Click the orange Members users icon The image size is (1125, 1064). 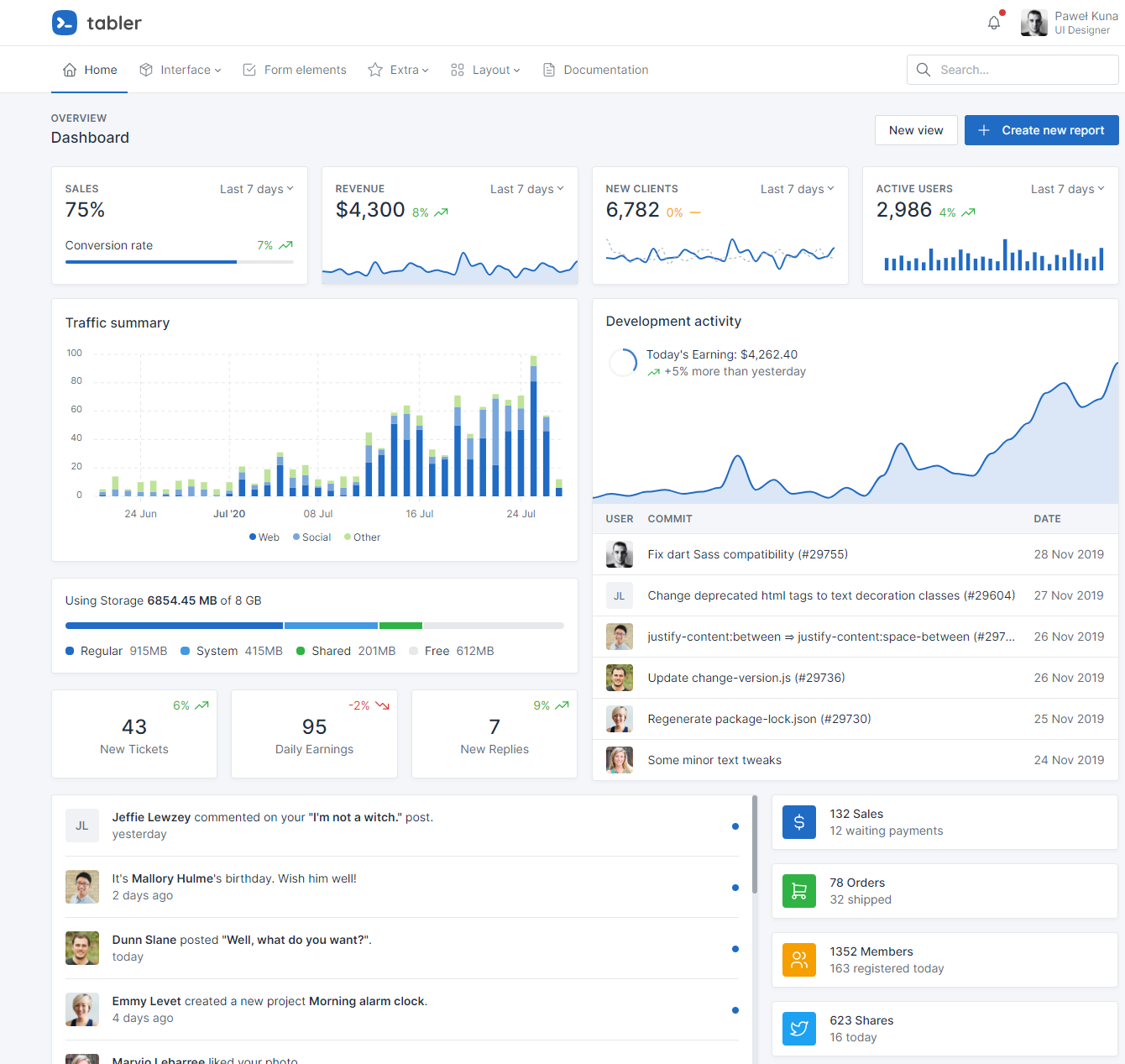[x=798, y=960]
